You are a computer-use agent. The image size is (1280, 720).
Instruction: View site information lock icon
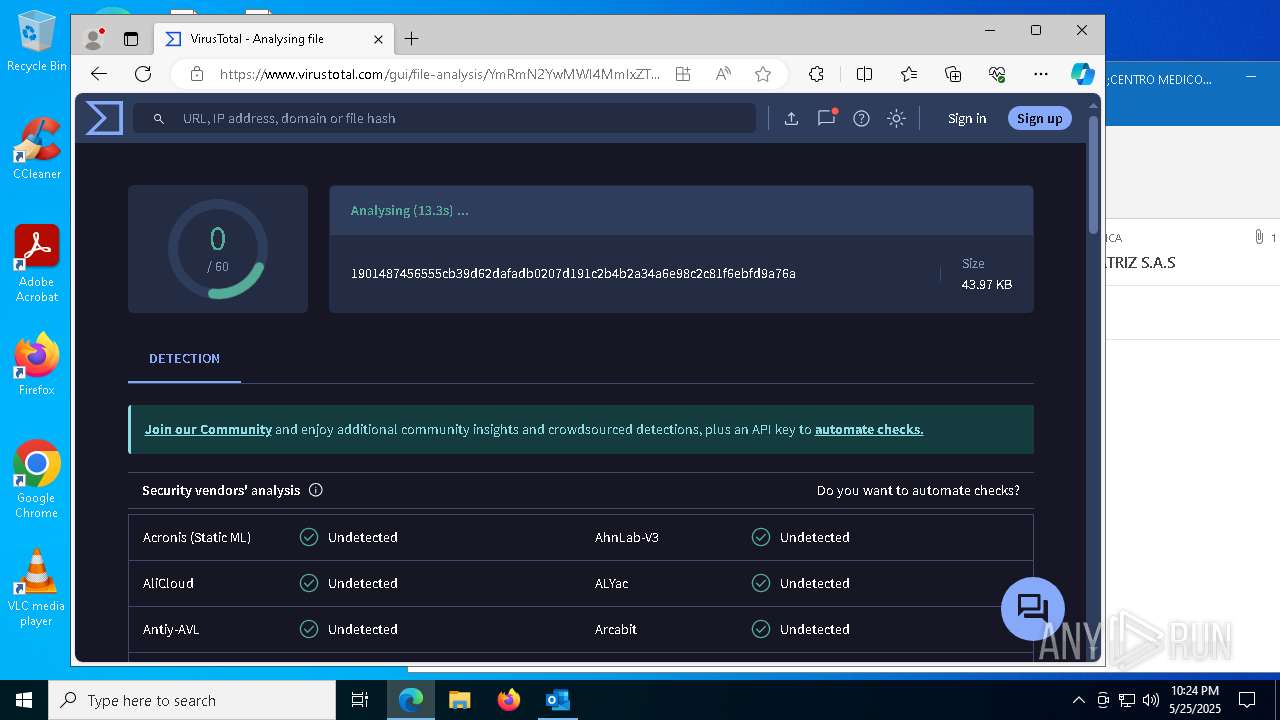[x=197, y=74]
